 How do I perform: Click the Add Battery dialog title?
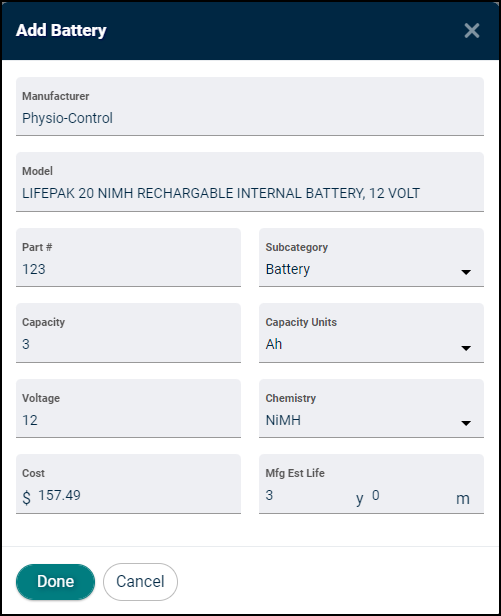tap(61, 30)
